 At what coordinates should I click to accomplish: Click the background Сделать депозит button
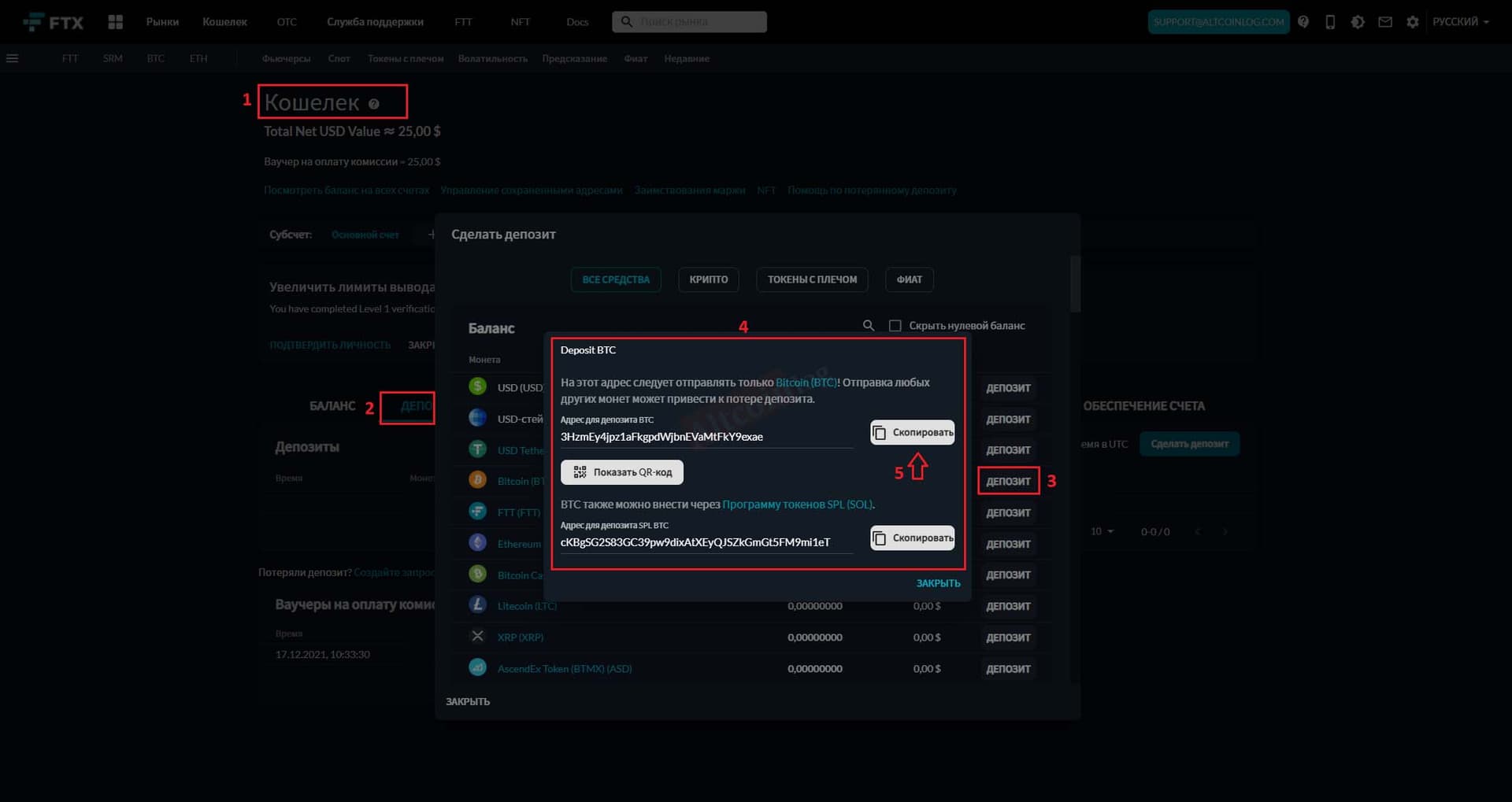[1189, 444]
